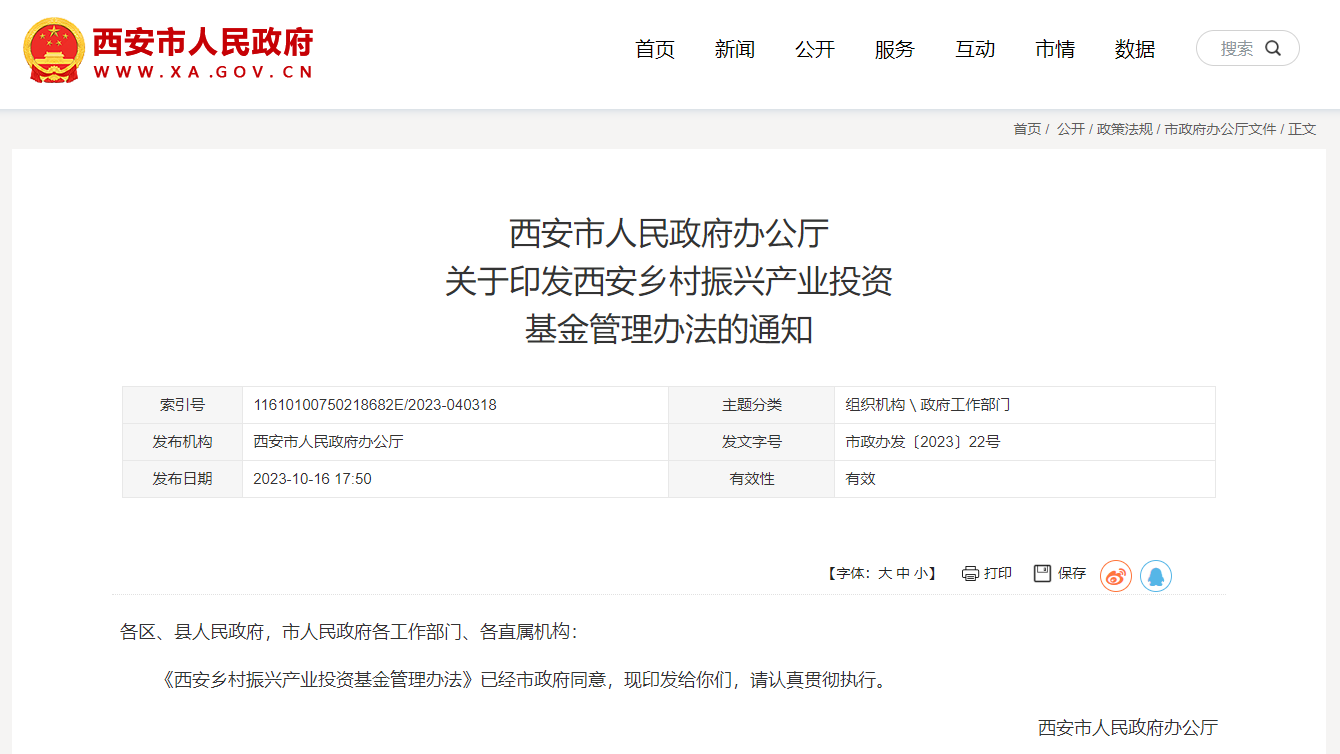
Task: Click the 首页 breadcrumb link
Action: click(1027, 129)
